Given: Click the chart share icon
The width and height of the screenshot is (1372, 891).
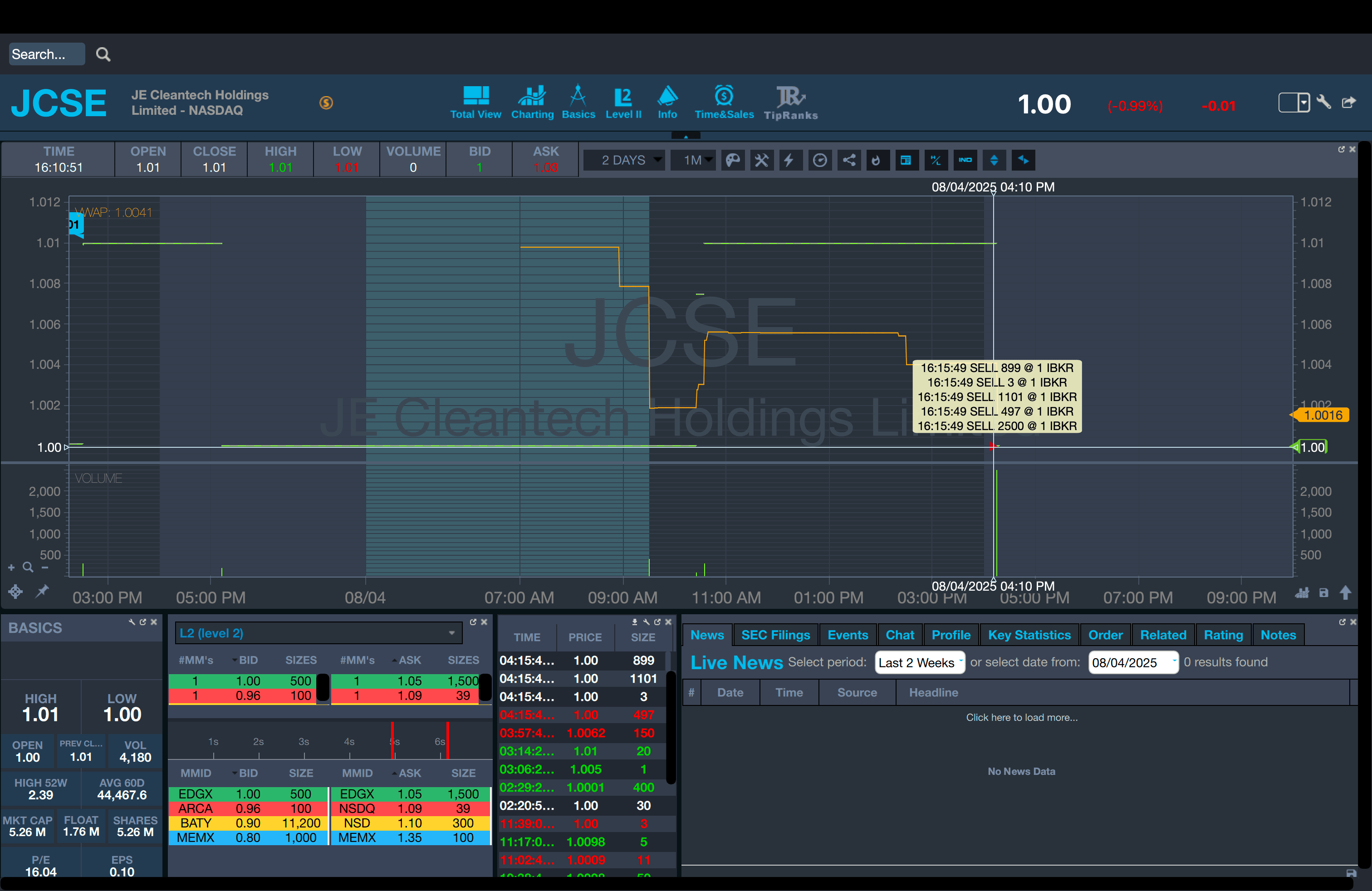Looking at the screenshot, I should coord(848,160).
